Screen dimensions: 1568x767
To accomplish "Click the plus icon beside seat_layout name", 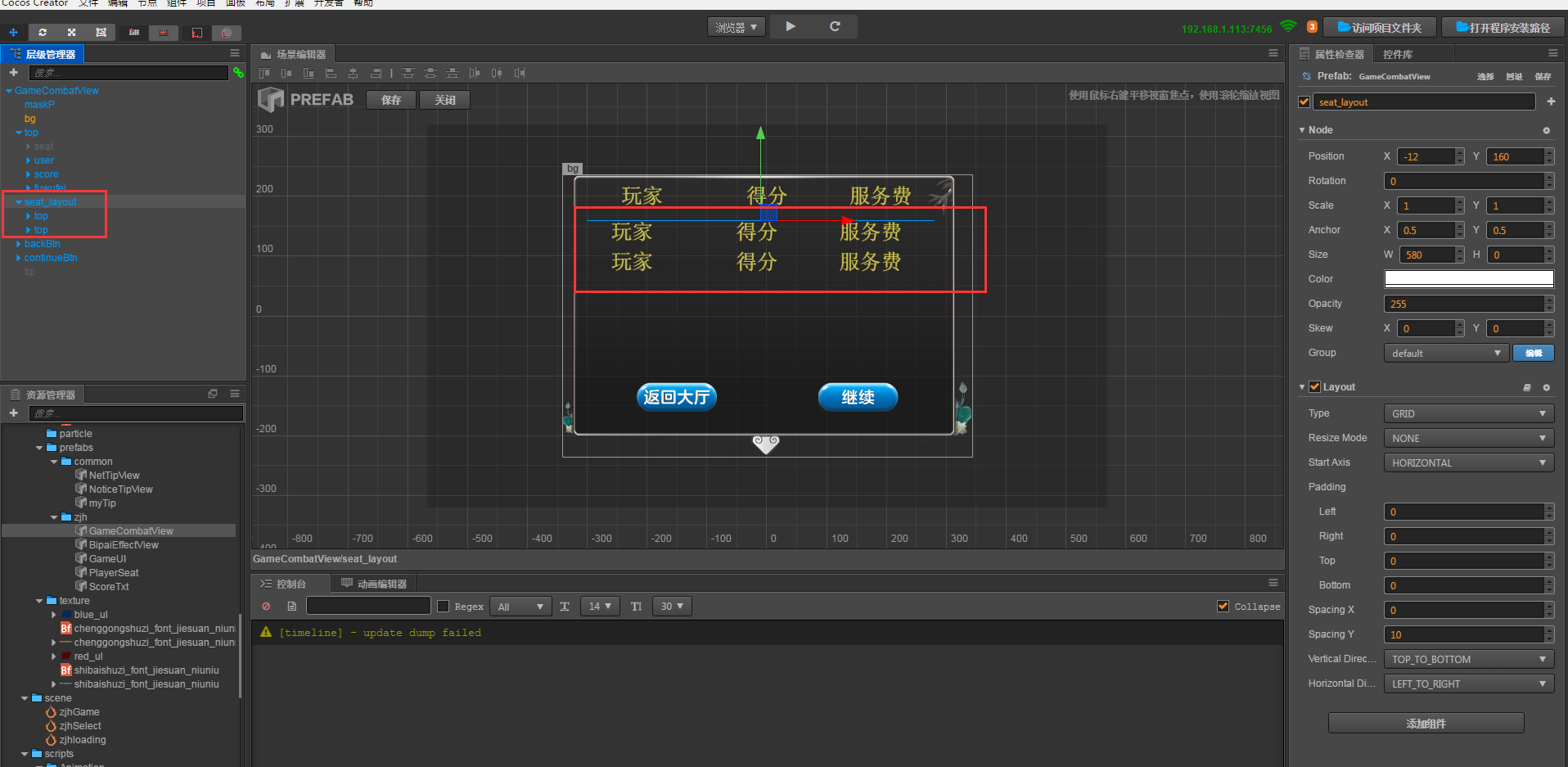I will [1551, 102].
